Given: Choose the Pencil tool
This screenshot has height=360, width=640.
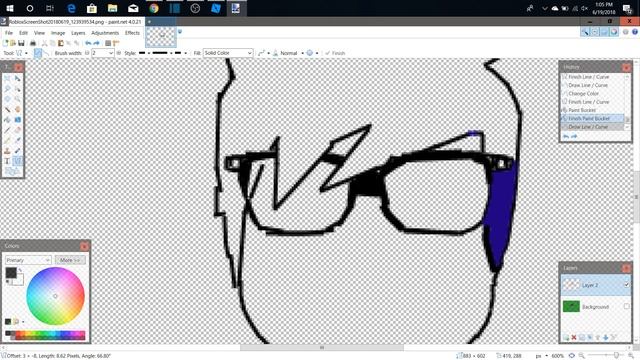Looking at the screenshot, I should pos(7,140).
